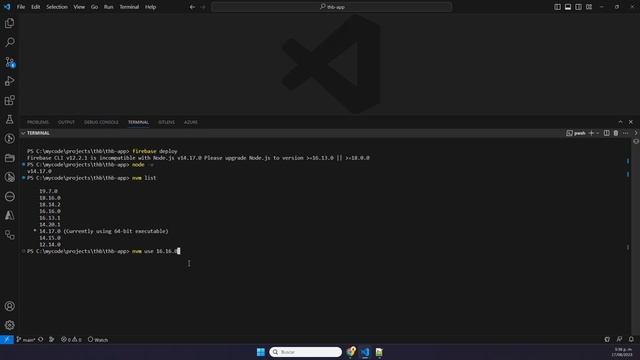Switch to the DEBUG CONSOLE tab

101,122
